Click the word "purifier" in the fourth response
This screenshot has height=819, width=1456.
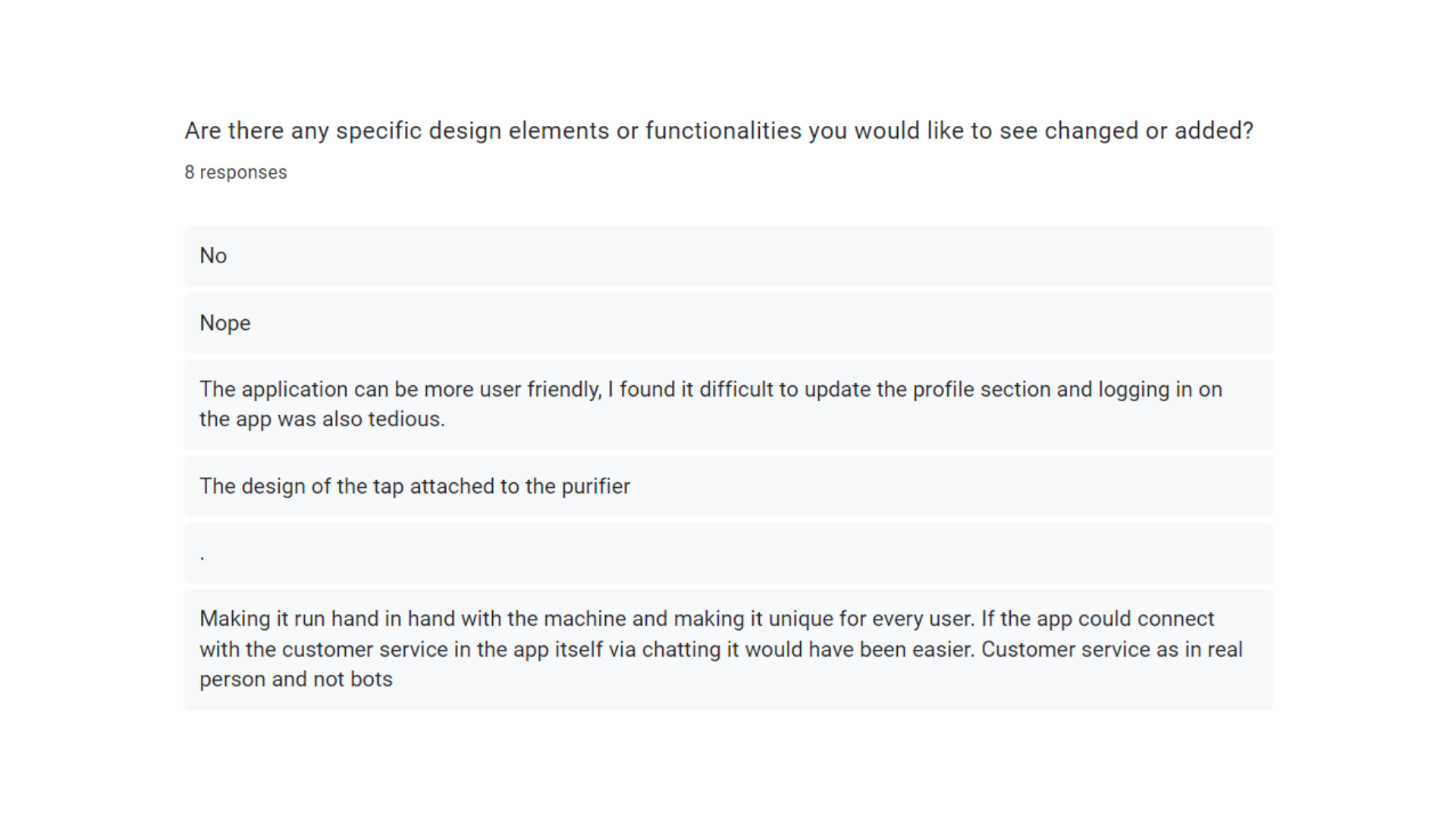coord(595,486)
